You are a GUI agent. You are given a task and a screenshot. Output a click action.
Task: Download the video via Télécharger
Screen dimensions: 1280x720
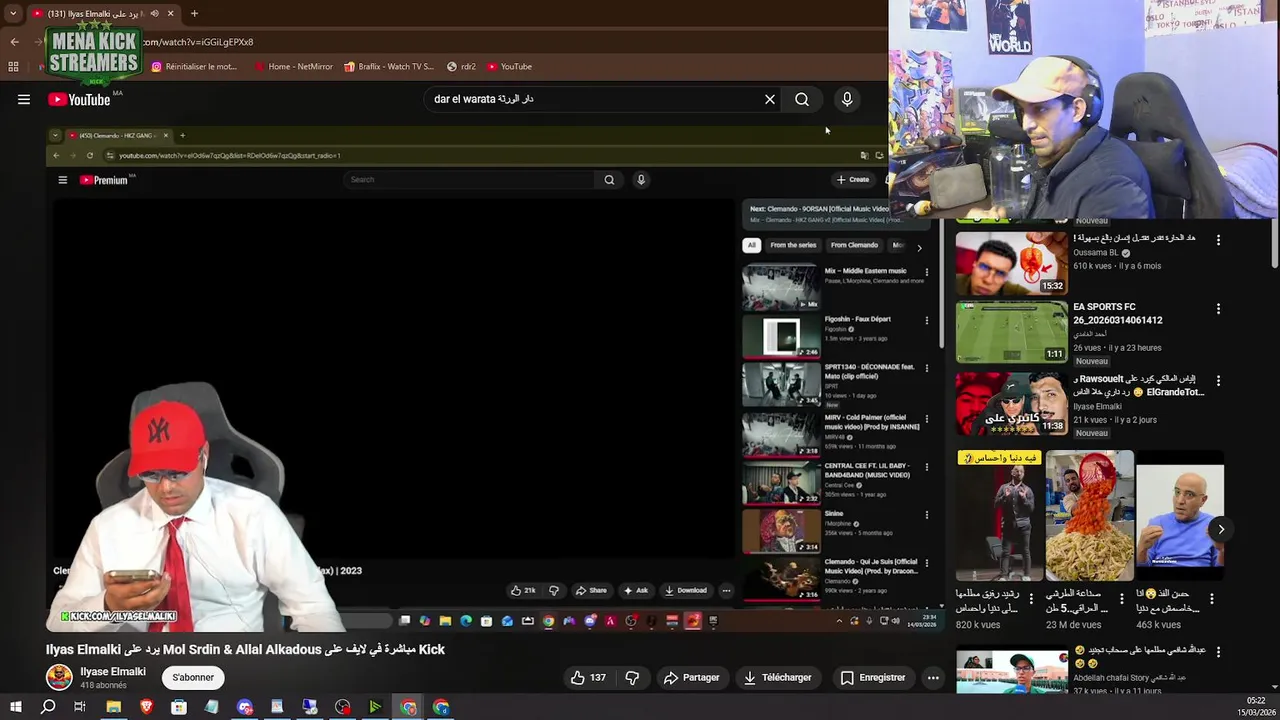tap(778, 677)
